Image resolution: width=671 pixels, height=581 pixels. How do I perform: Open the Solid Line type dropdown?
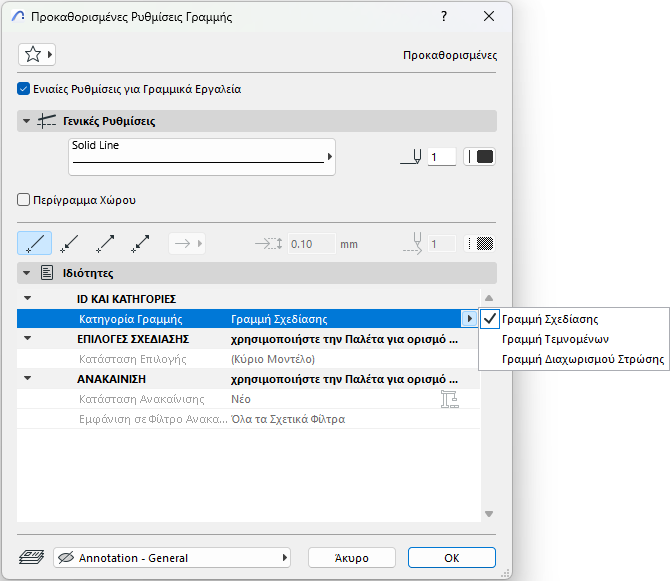point(202,157)
